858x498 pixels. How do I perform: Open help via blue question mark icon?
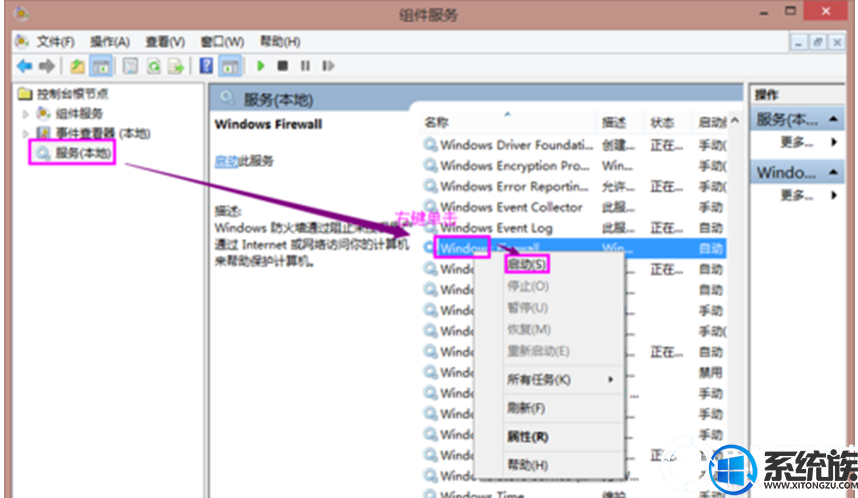(x=206, y=66)
